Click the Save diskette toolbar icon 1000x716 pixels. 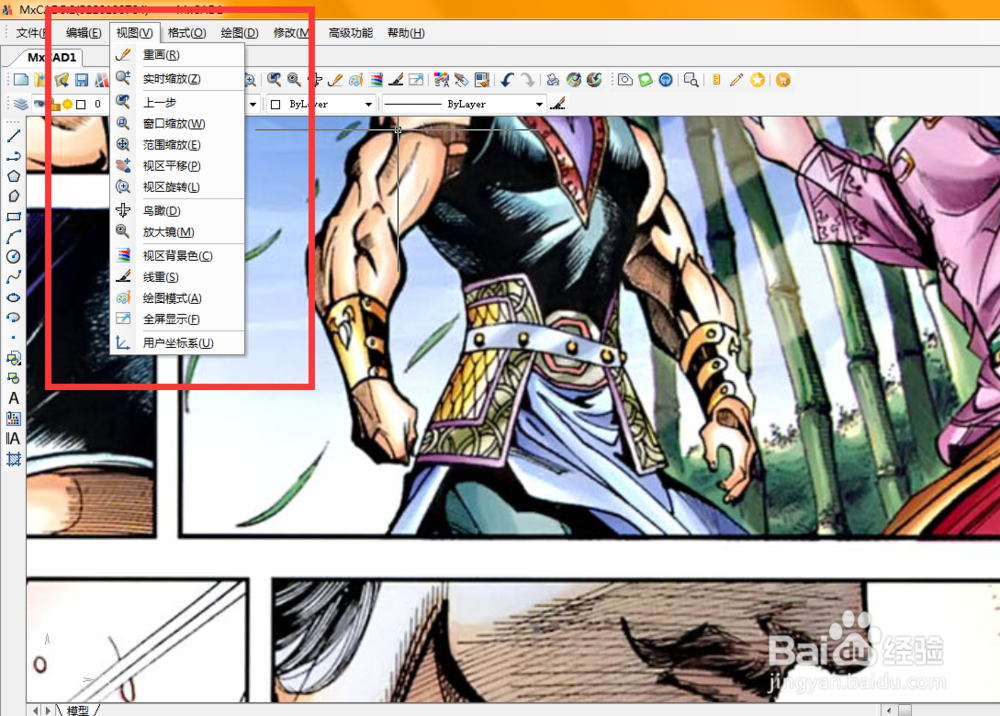click(x=82, y=80)
